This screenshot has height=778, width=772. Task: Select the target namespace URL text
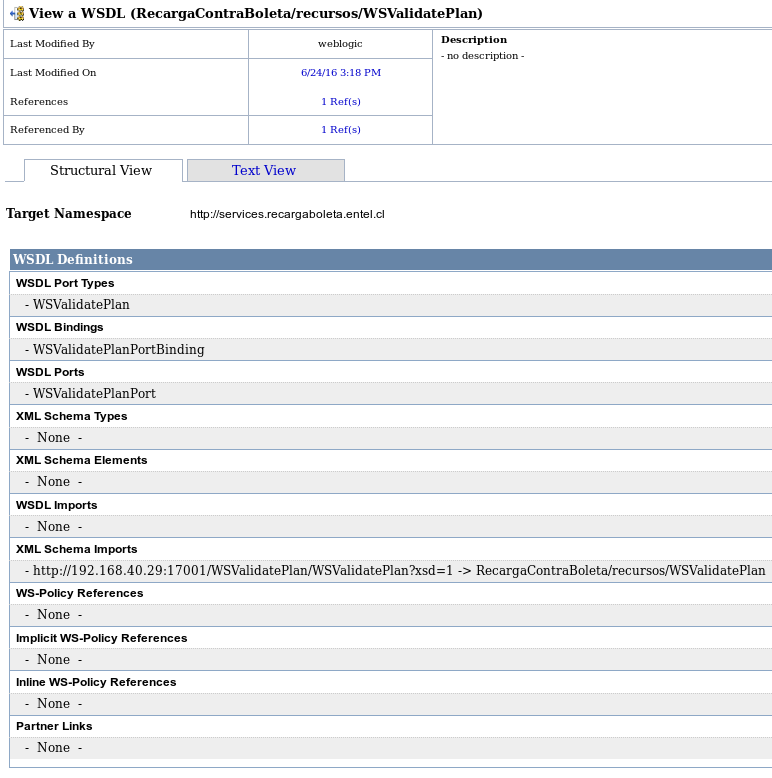coord(287,214)
